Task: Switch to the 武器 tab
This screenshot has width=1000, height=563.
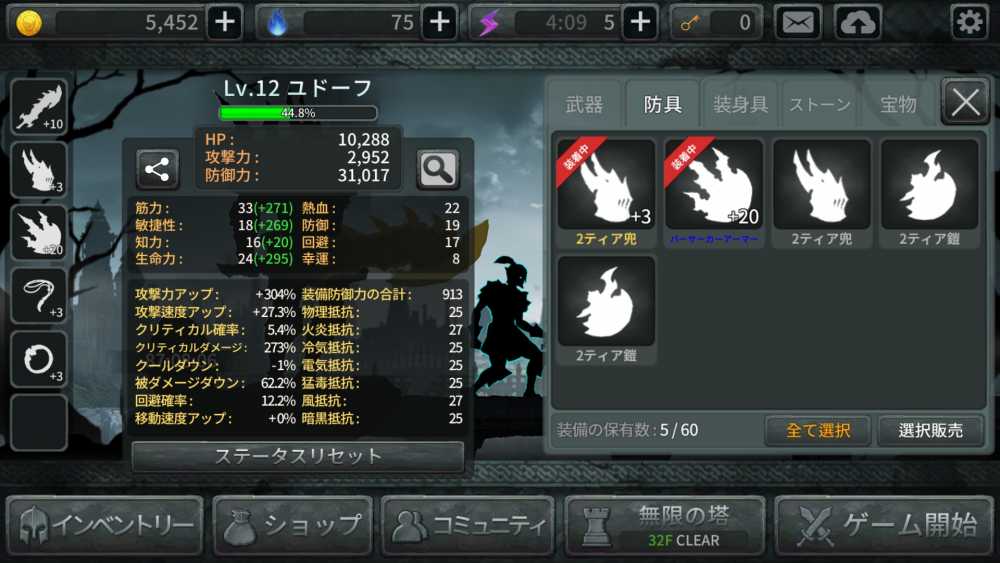Action: pos(584,105)
